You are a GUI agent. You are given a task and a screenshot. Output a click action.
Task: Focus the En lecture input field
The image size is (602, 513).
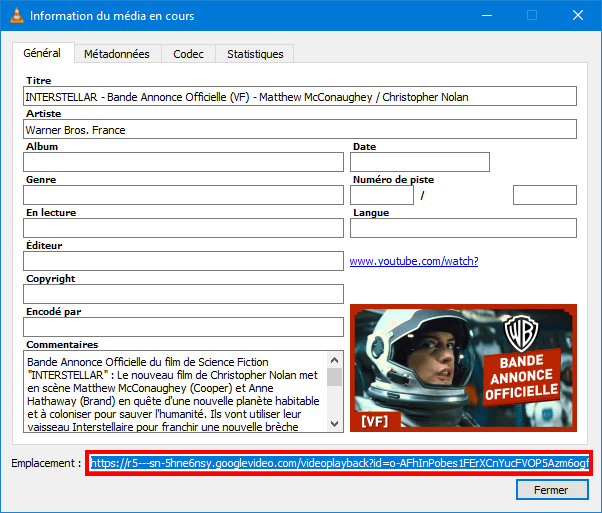point(183,228)
